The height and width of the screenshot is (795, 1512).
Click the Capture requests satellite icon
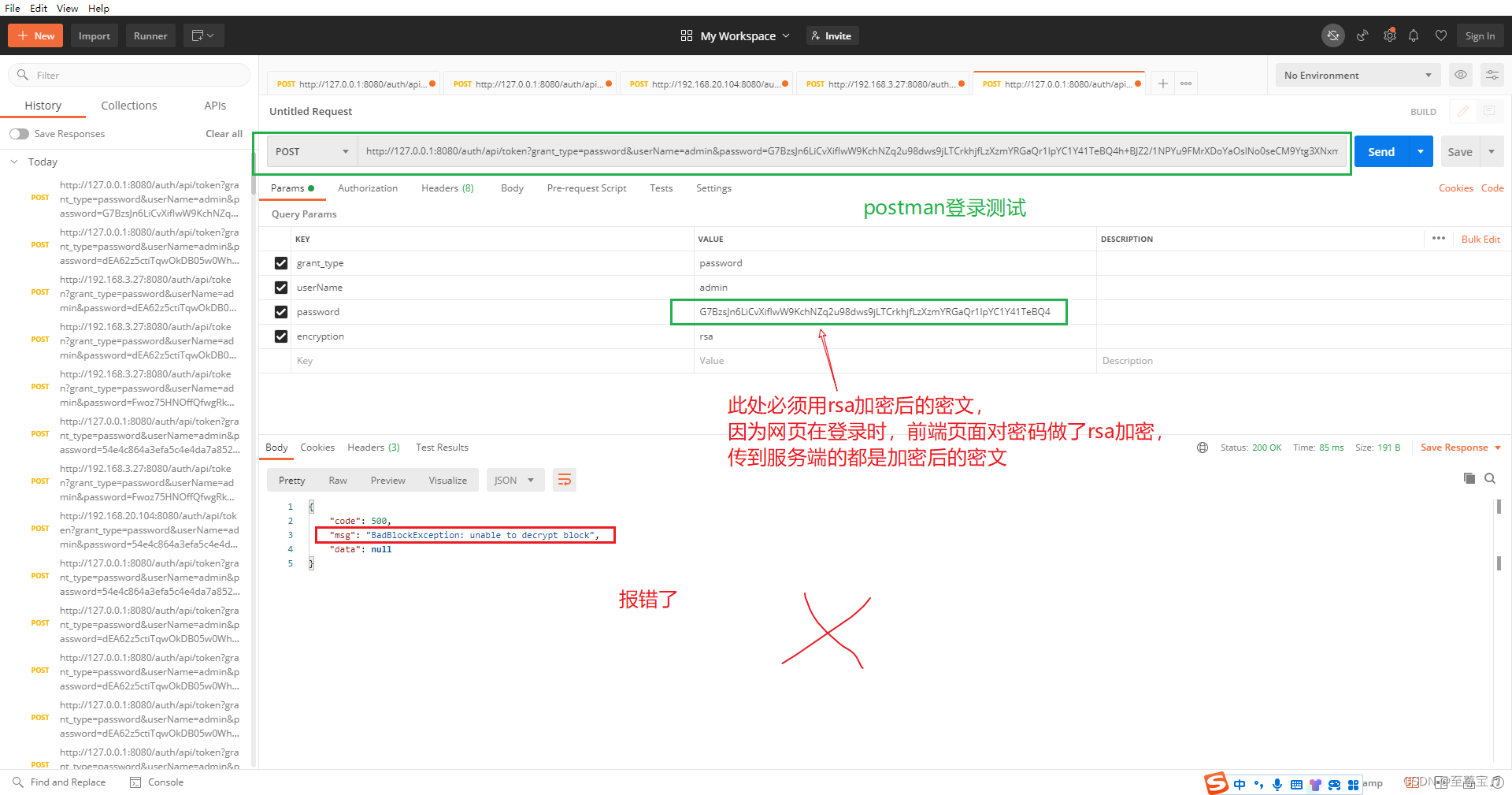click(x=1362, y=35)
